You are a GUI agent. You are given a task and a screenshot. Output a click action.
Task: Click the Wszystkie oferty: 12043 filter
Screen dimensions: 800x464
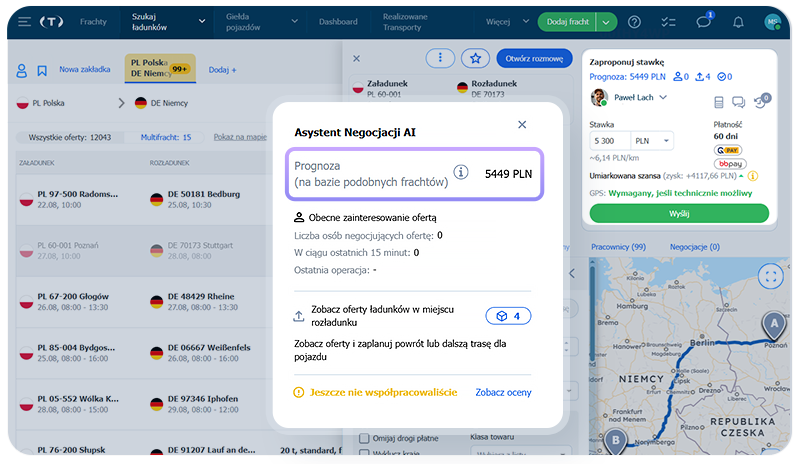point(70,137)
